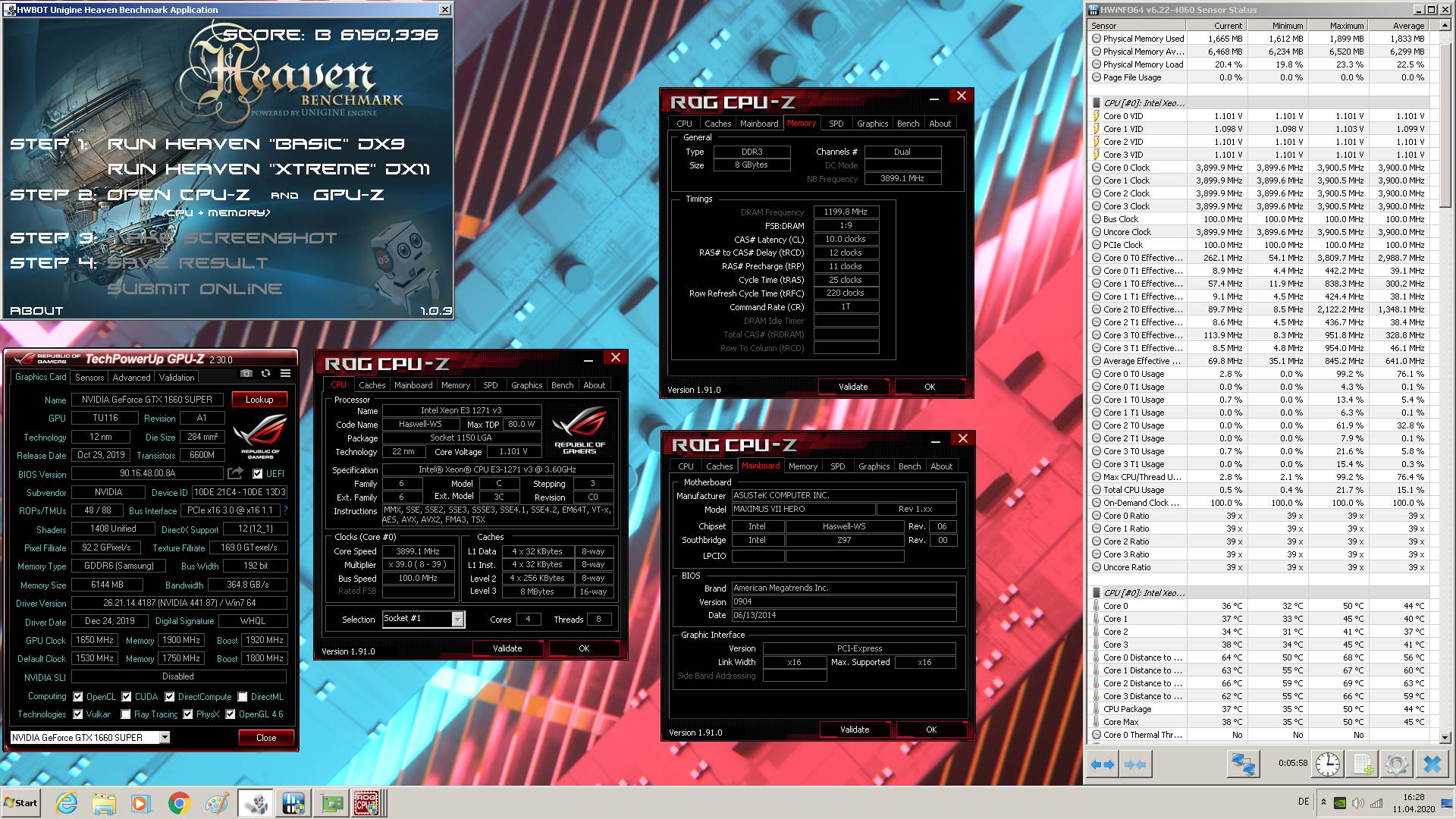
Task: Open the Validation tab in GPU-Z
Action: click(177, 377)
